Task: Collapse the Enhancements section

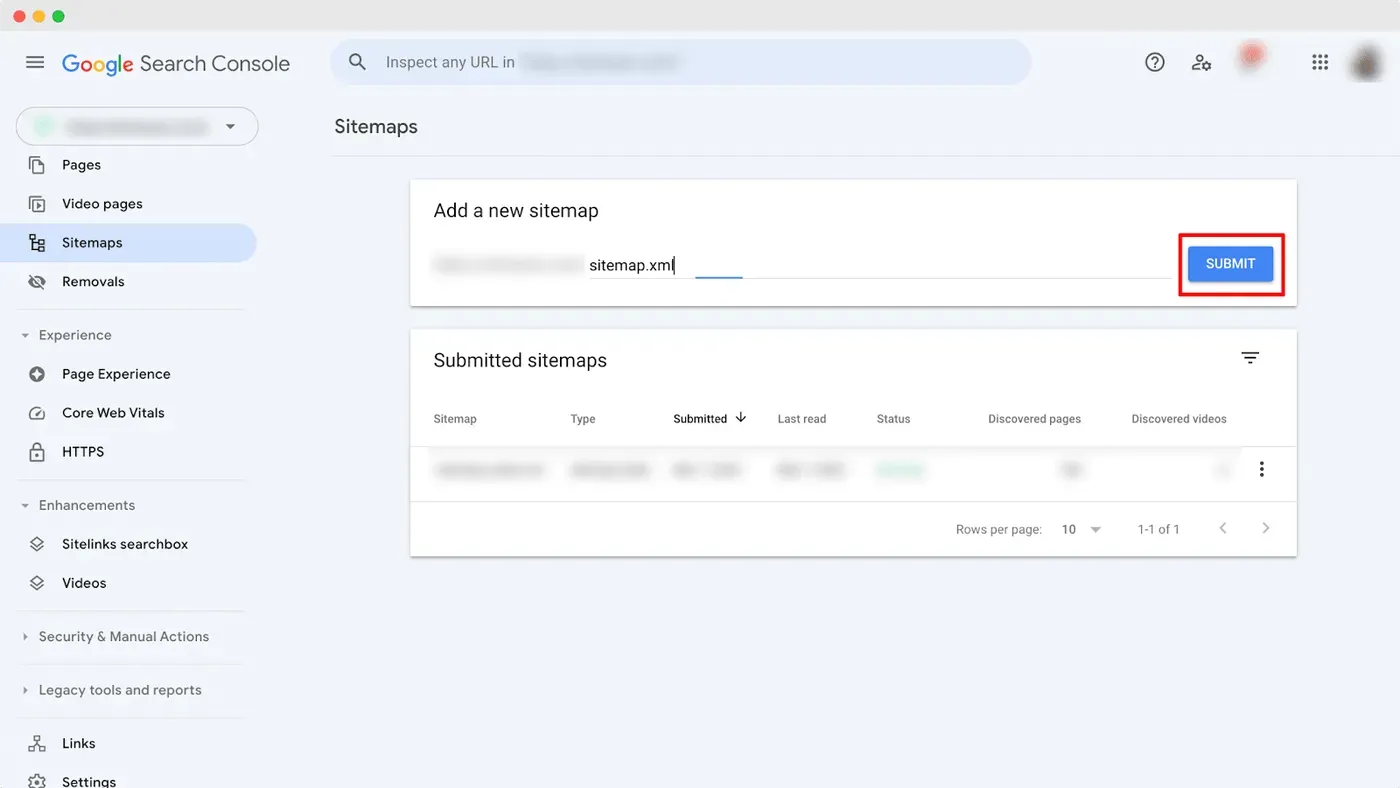Action: pos(25,505)
